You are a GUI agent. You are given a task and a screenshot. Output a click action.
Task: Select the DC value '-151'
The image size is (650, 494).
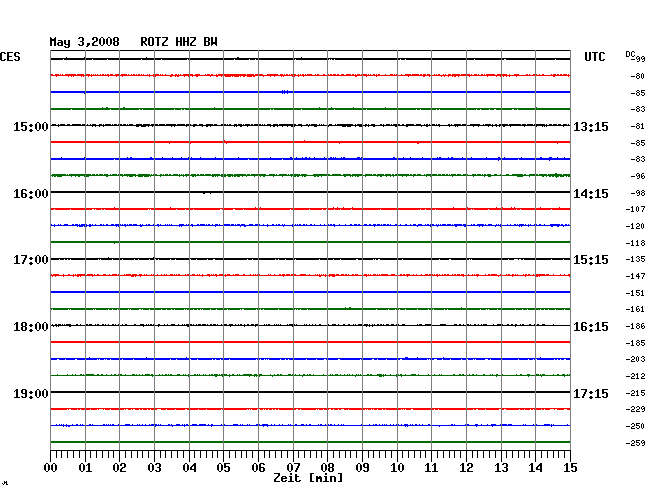click(635, 293)
